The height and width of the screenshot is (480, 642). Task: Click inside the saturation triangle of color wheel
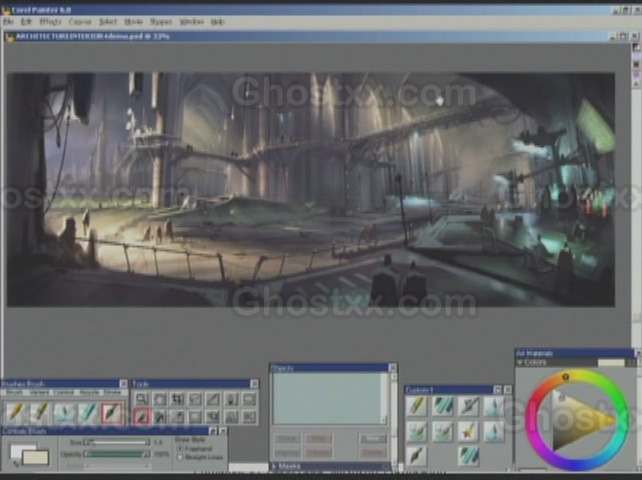tap(573, 422)
